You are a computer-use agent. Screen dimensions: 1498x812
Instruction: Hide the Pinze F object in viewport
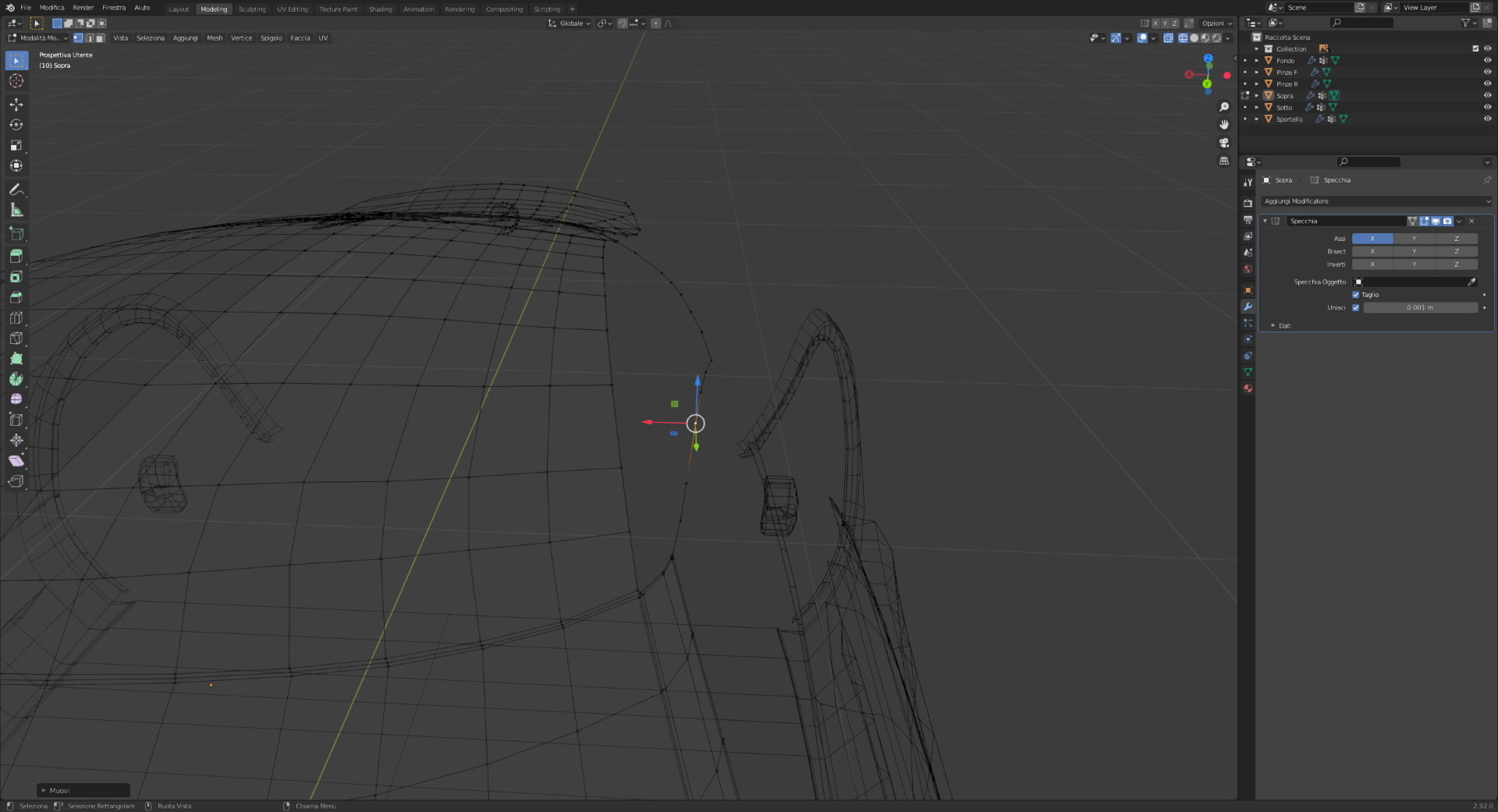click(x=1487, y=72)
